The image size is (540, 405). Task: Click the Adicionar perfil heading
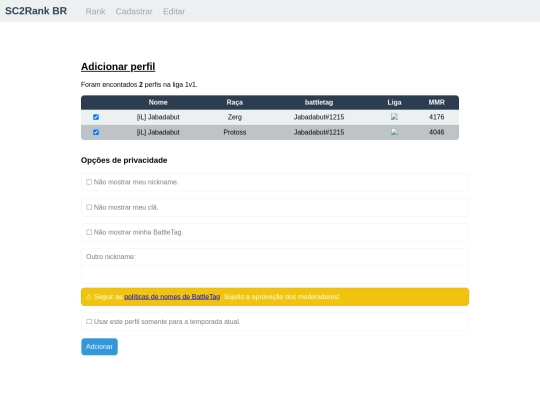tap(118, 66)
